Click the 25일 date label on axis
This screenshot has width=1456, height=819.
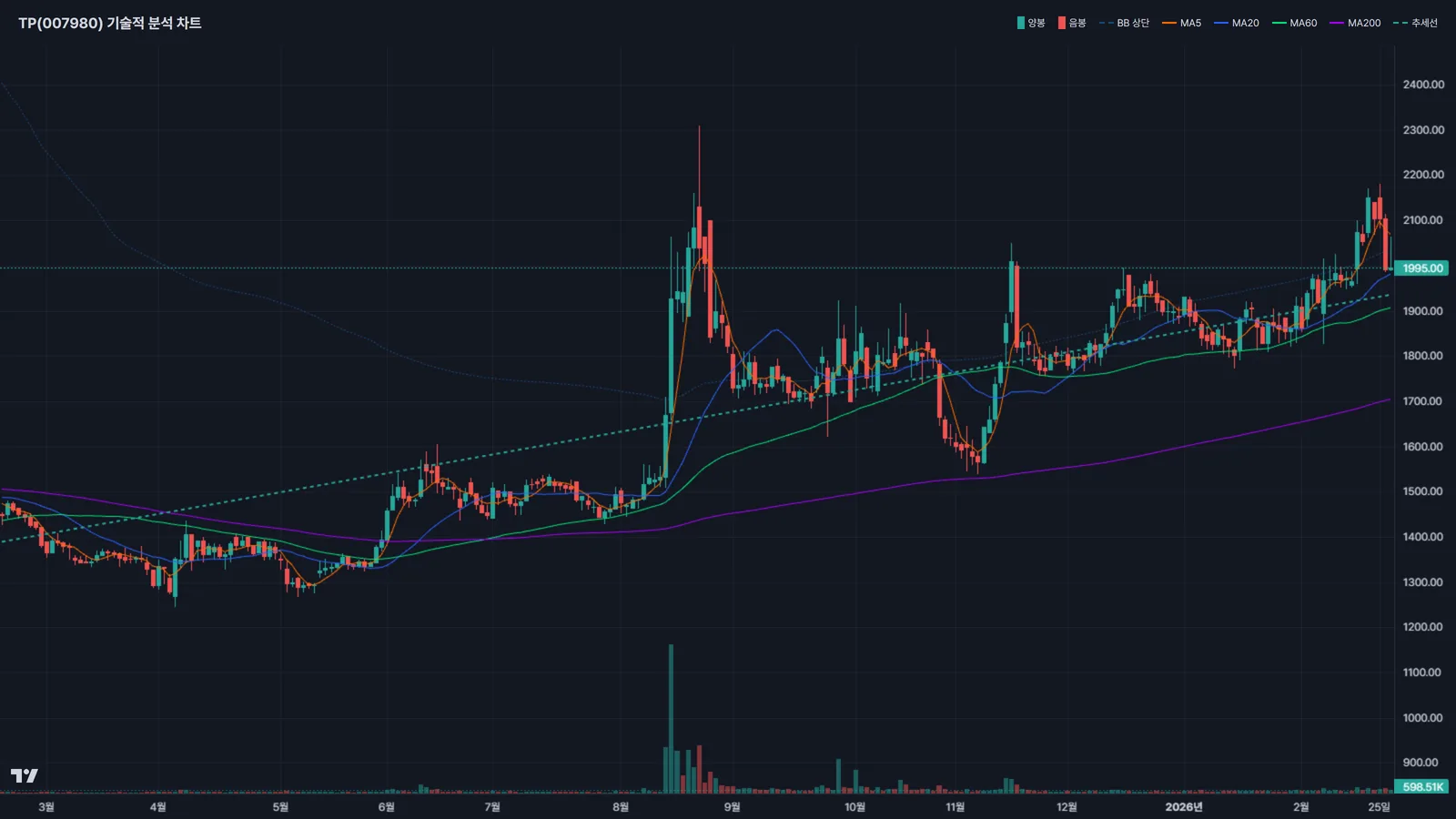(x=1379, y=807)
